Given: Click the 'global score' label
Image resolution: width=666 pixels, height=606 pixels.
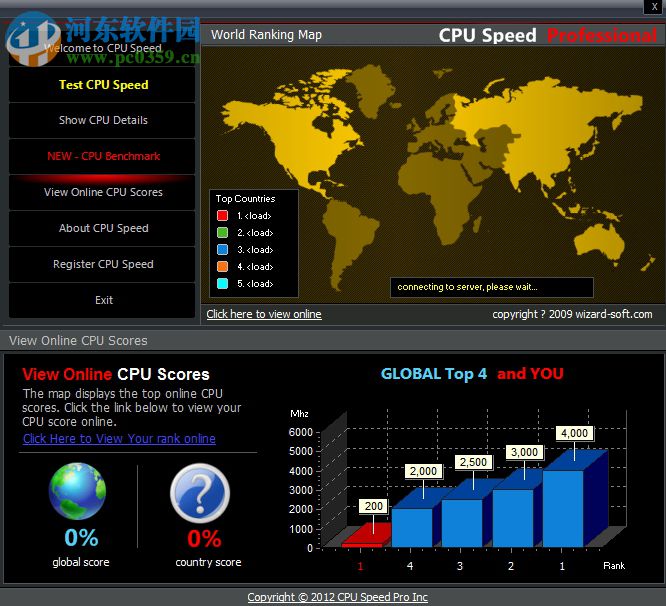Looking at the screenshot, I should (x=81, y=562).
